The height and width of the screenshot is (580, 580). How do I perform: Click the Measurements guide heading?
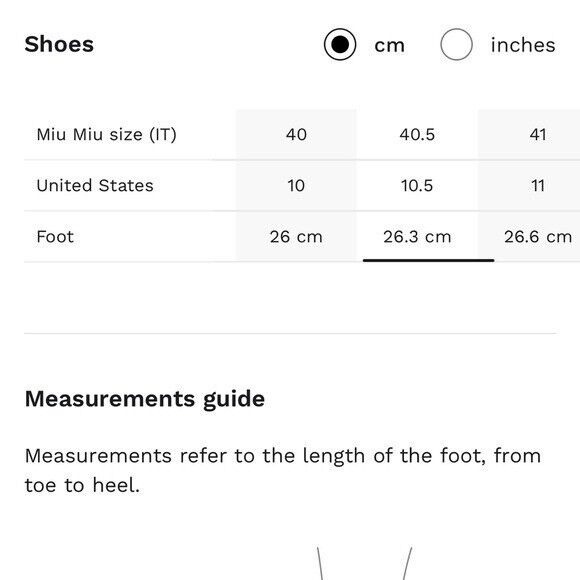tap(145, 399)
